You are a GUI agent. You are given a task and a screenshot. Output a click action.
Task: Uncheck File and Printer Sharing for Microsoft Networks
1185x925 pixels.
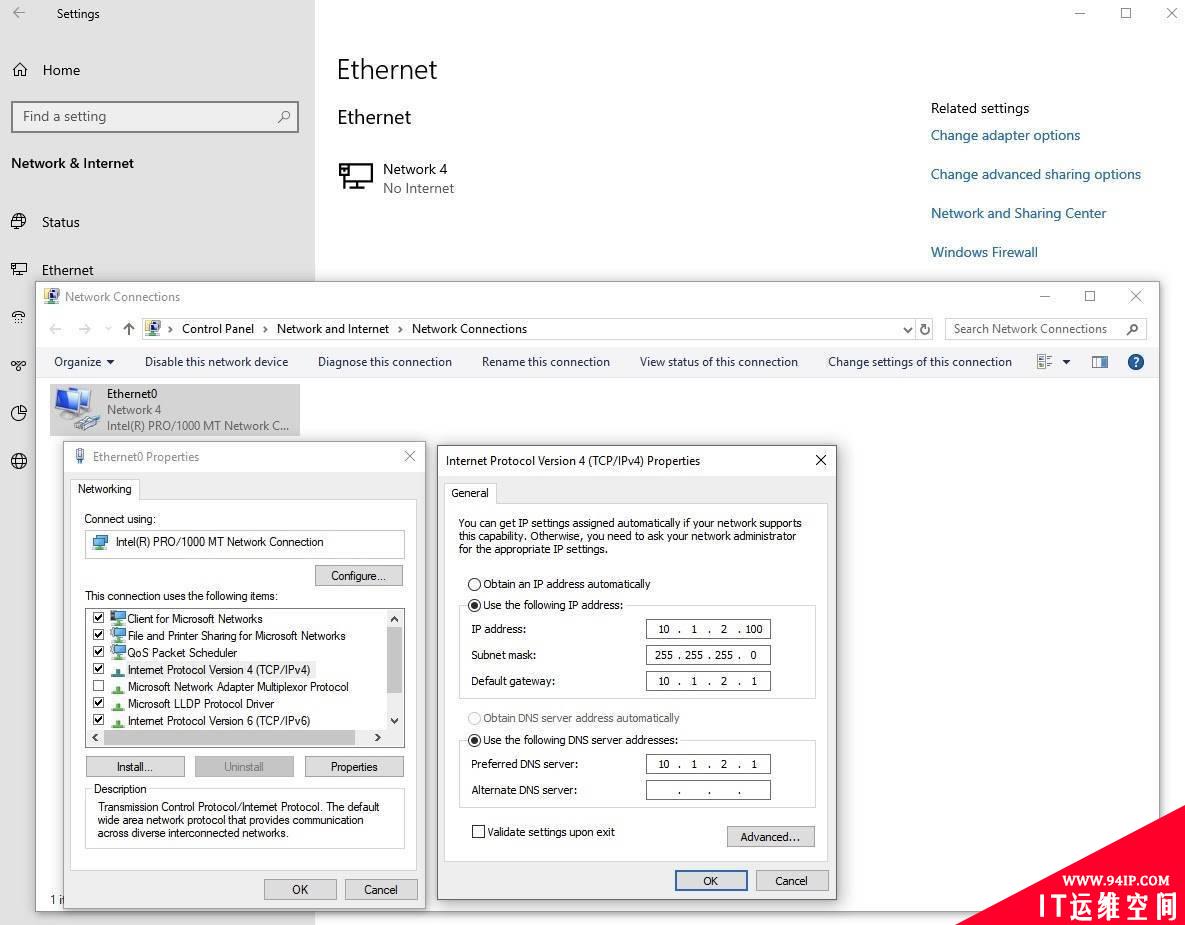coord(98,635)
